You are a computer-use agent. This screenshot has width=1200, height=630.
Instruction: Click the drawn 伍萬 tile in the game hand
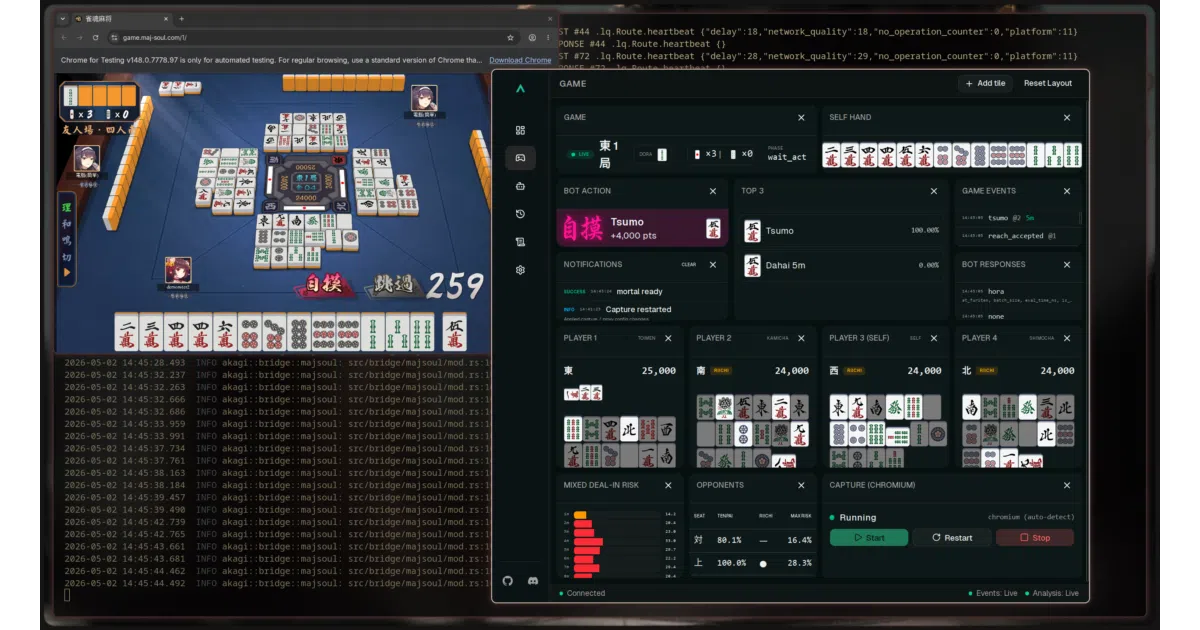click(x=454, y=332)
